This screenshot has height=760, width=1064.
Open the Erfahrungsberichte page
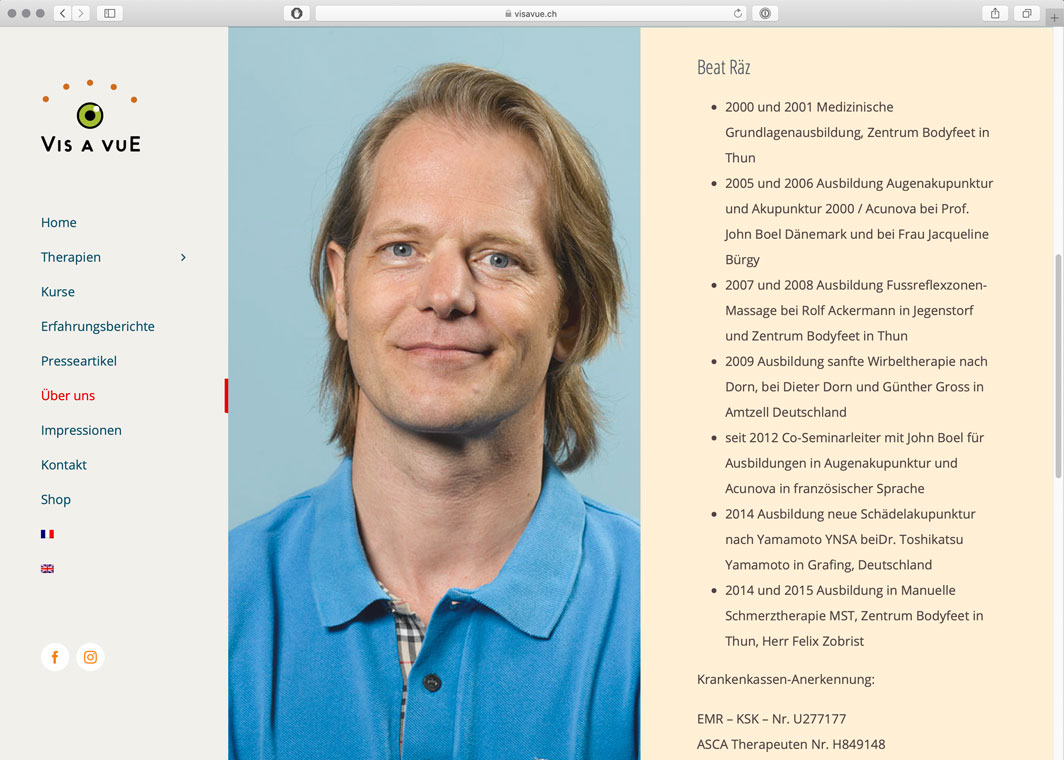click(x=97, y=327)
